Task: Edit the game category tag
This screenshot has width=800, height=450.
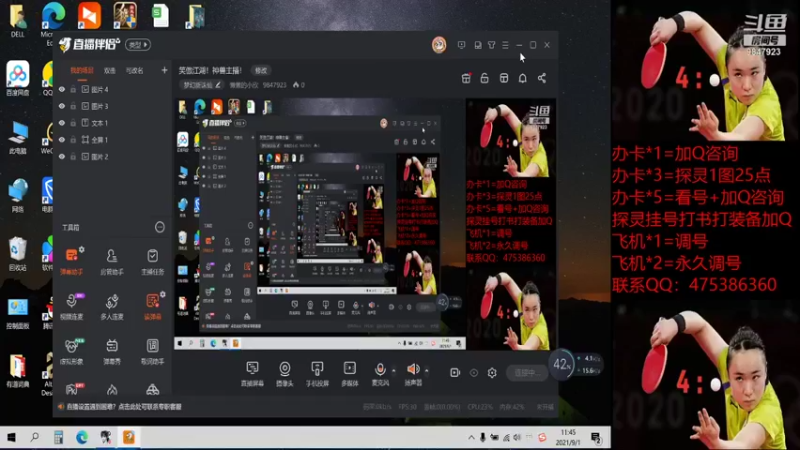Action: coord(201,85)
